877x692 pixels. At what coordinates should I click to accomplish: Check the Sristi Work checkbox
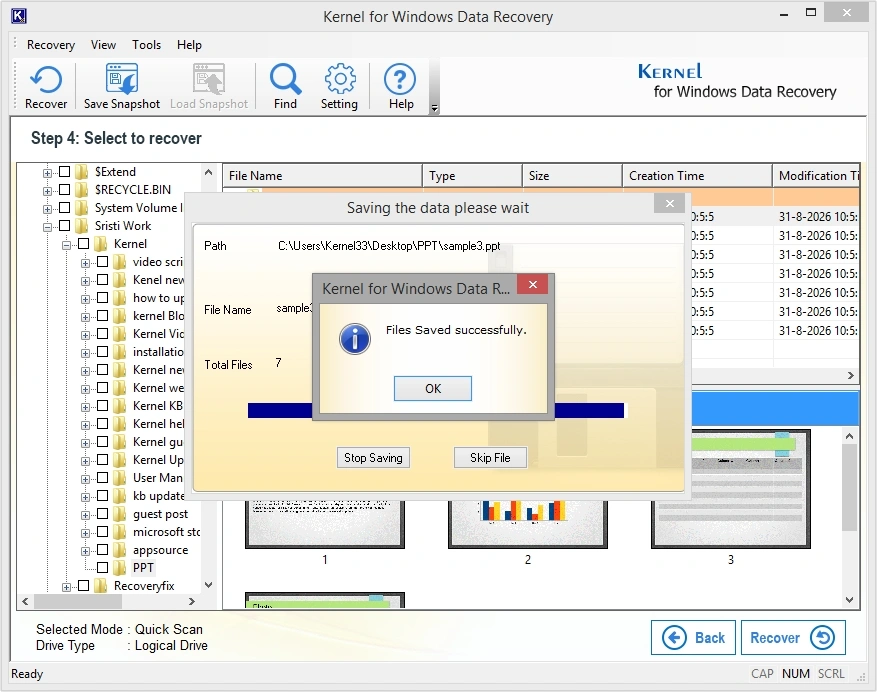click(65, 225)
